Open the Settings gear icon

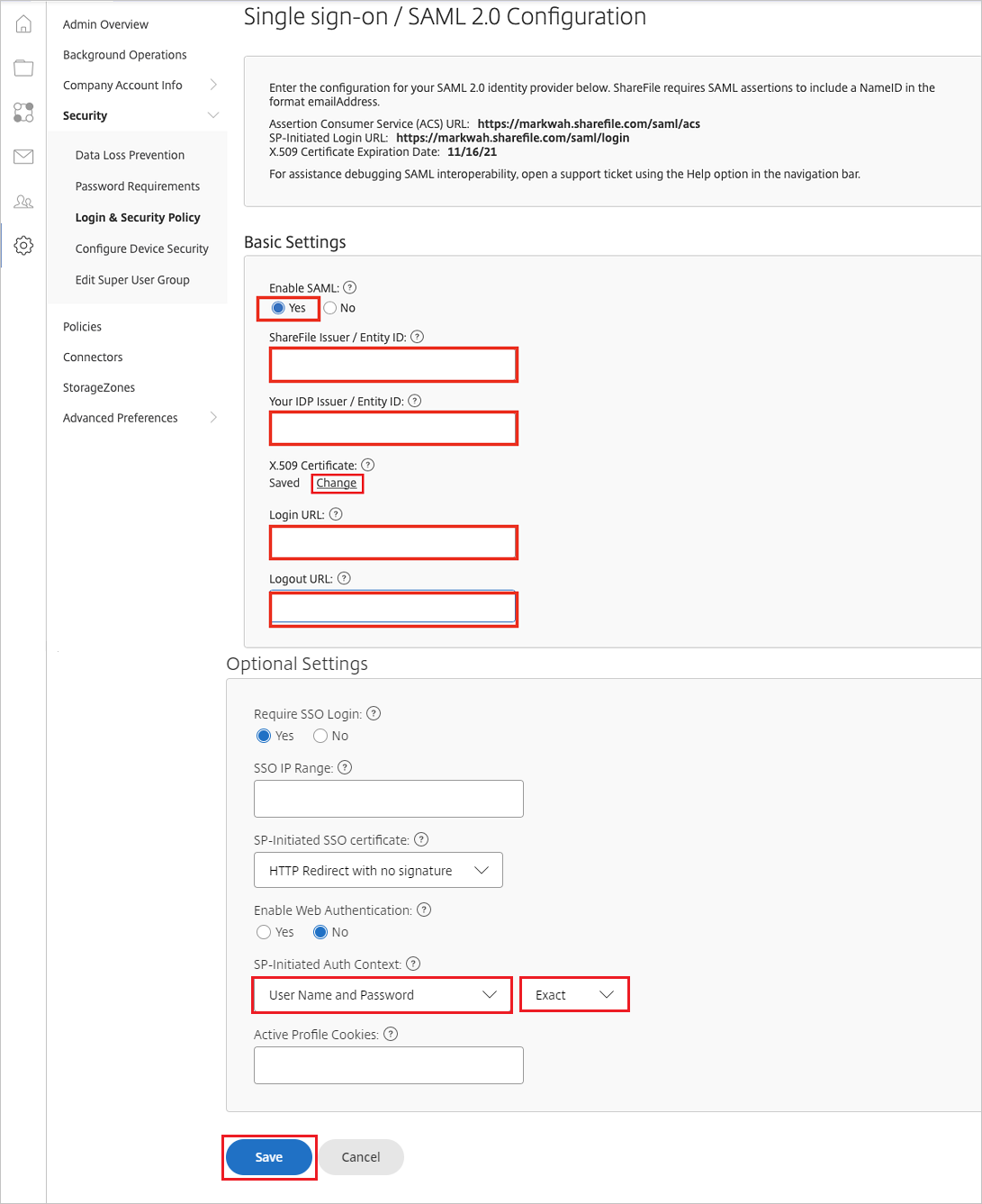point(23,245)
